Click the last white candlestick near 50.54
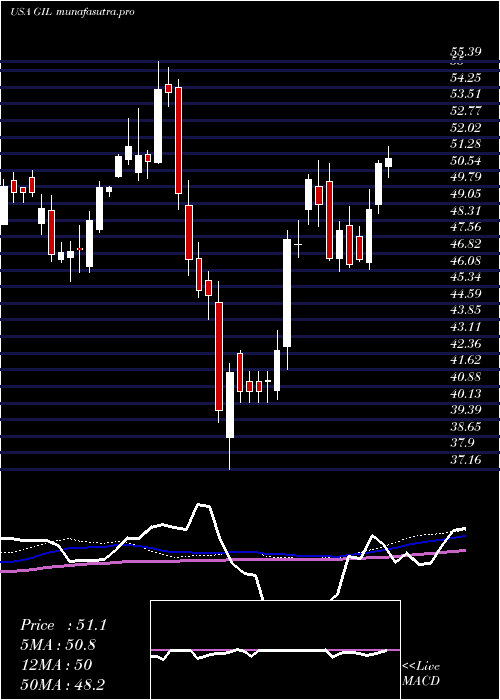500x700 pixels. coord(388,162)
